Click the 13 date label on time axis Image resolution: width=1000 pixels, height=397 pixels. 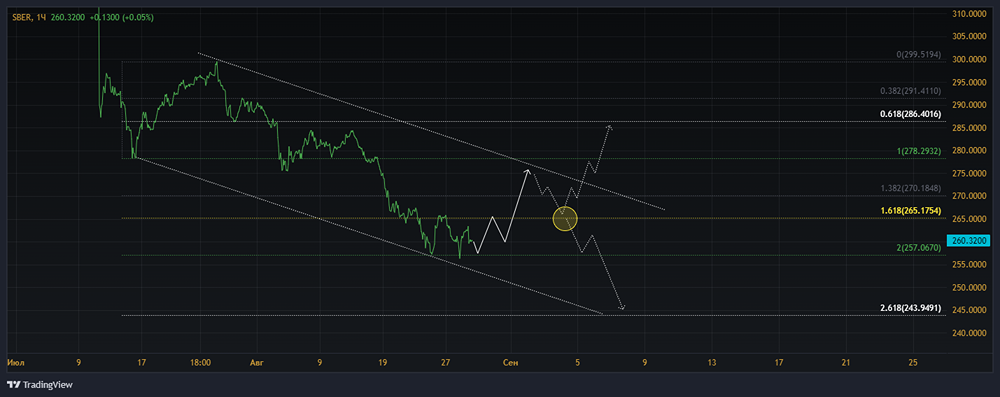point(712,363)
